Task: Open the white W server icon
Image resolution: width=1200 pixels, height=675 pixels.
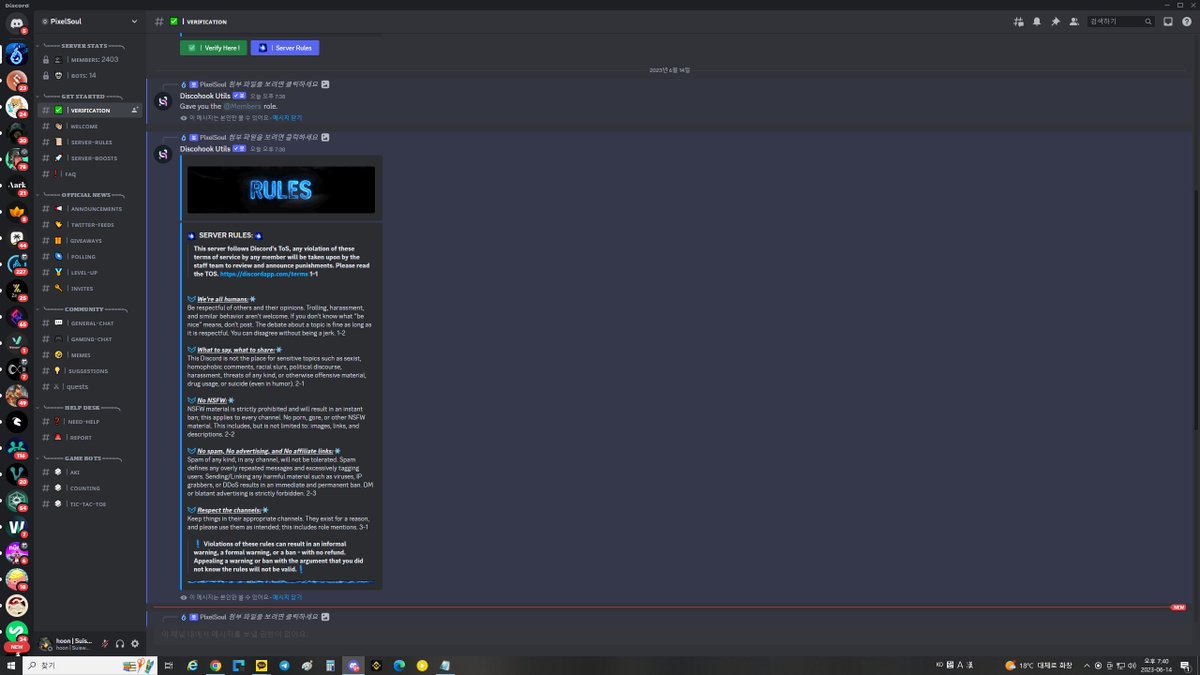Action: (17, 527)
